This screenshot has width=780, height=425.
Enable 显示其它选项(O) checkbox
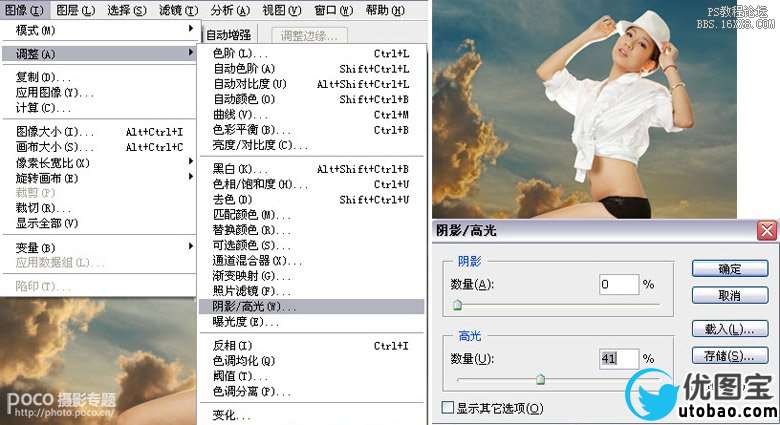[x=448, y=408]
